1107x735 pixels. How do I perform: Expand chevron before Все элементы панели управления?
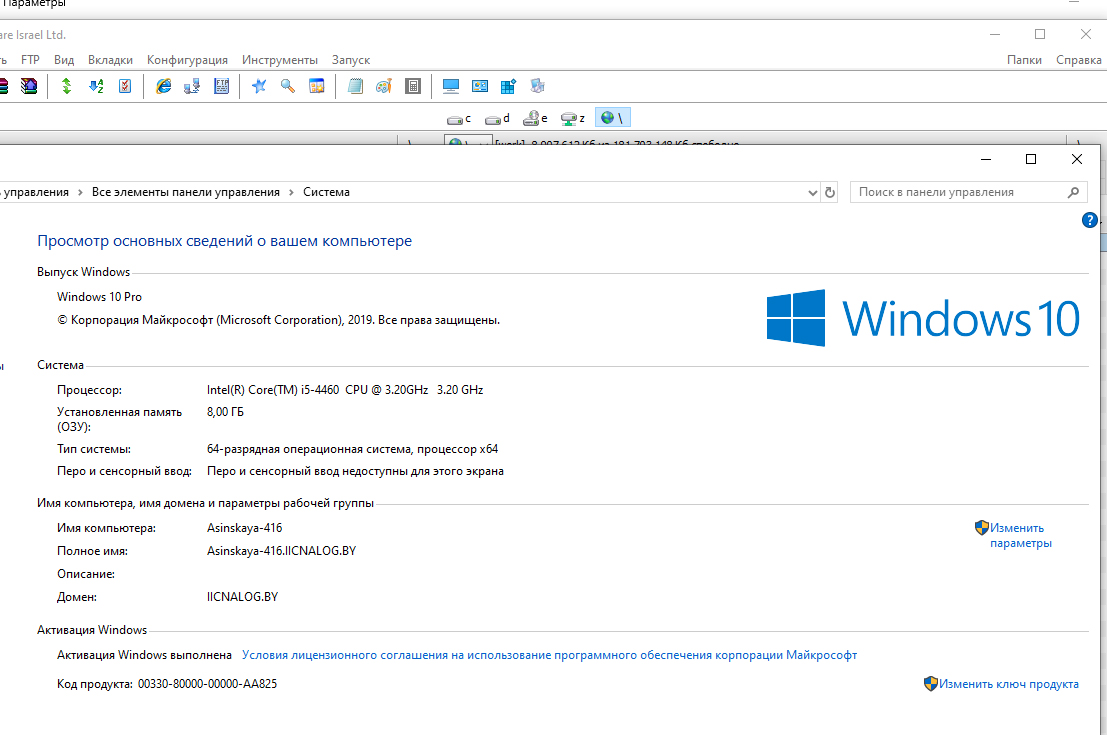pos(80,192)
